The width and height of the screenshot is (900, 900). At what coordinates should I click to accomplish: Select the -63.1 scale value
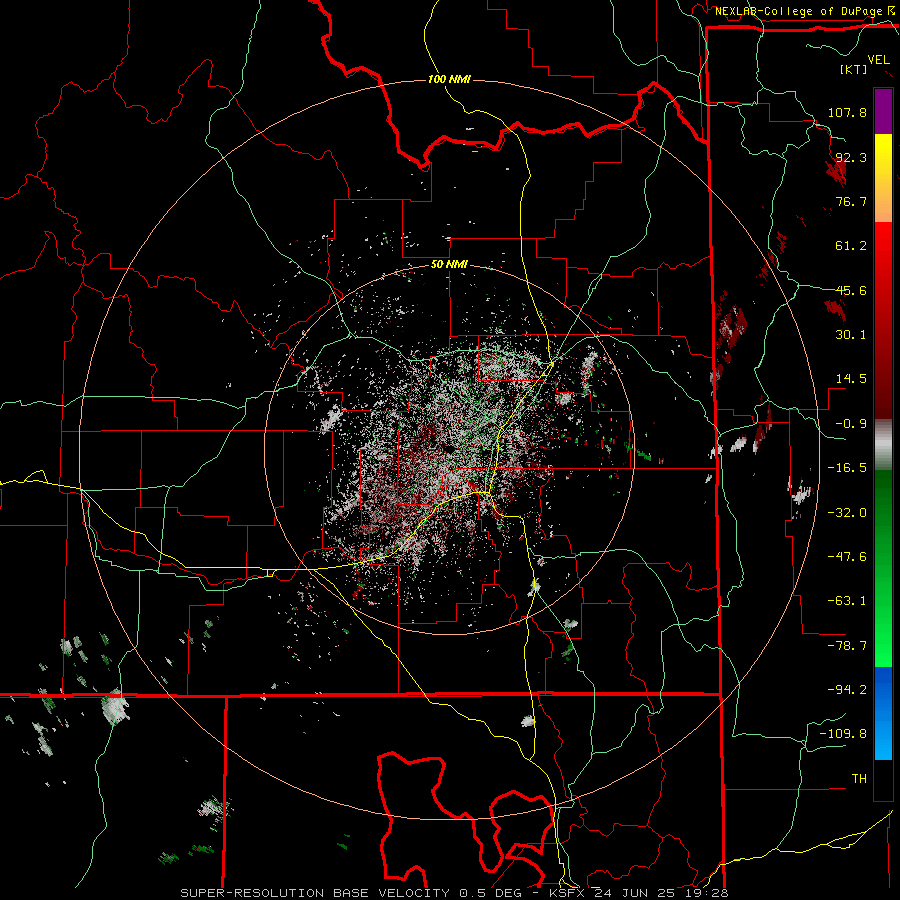coord(847,601)
